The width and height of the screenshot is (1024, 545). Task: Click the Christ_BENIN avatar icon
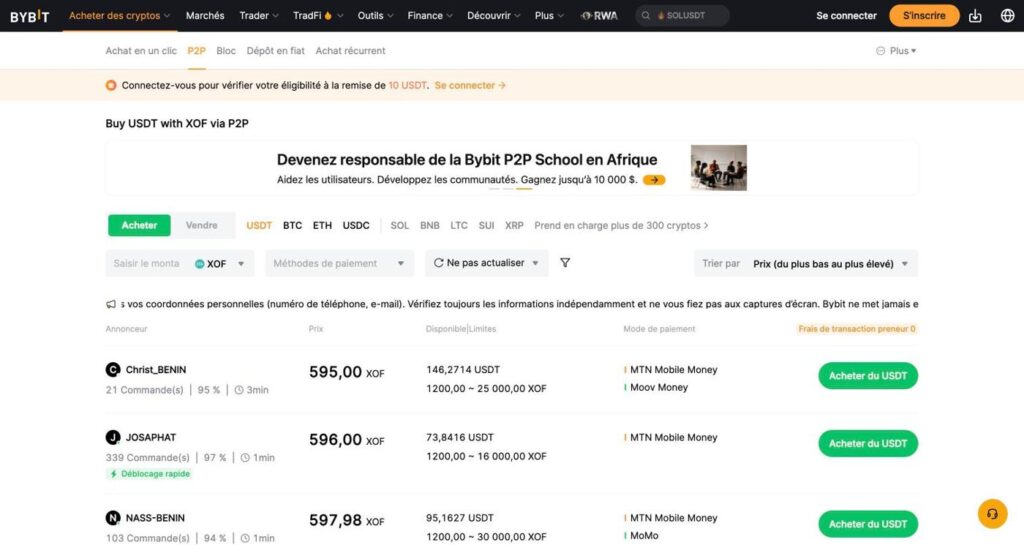tap(113, 369)
